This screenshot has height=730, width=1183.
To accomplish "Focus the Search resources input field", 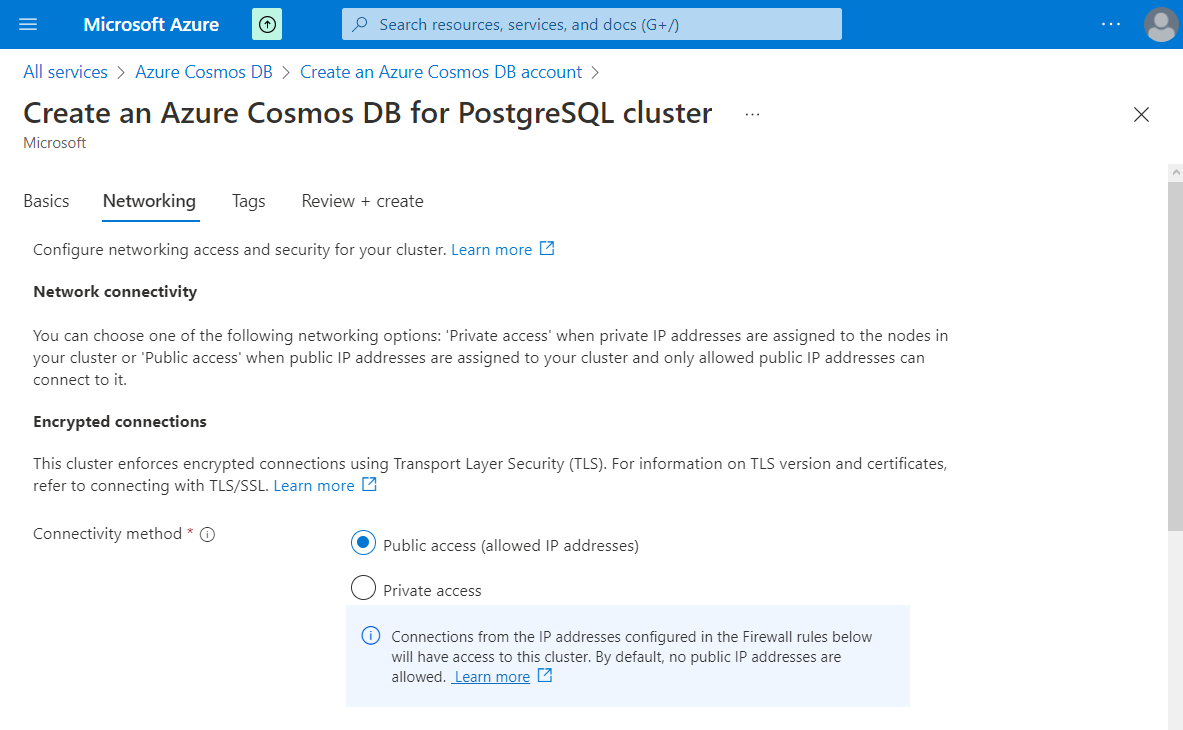I will click(592, 24).
